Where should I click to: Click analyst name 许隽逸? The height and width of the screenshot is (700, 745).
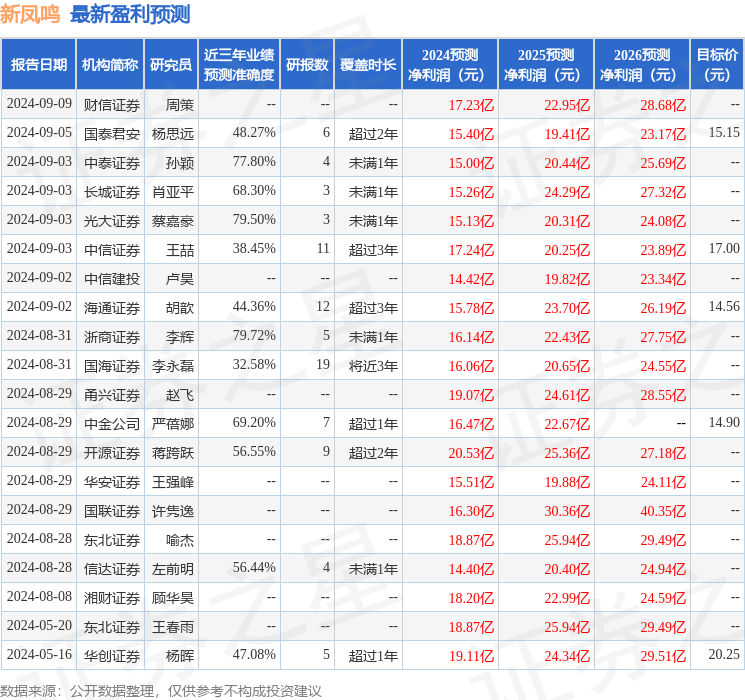tap(173, 510)
